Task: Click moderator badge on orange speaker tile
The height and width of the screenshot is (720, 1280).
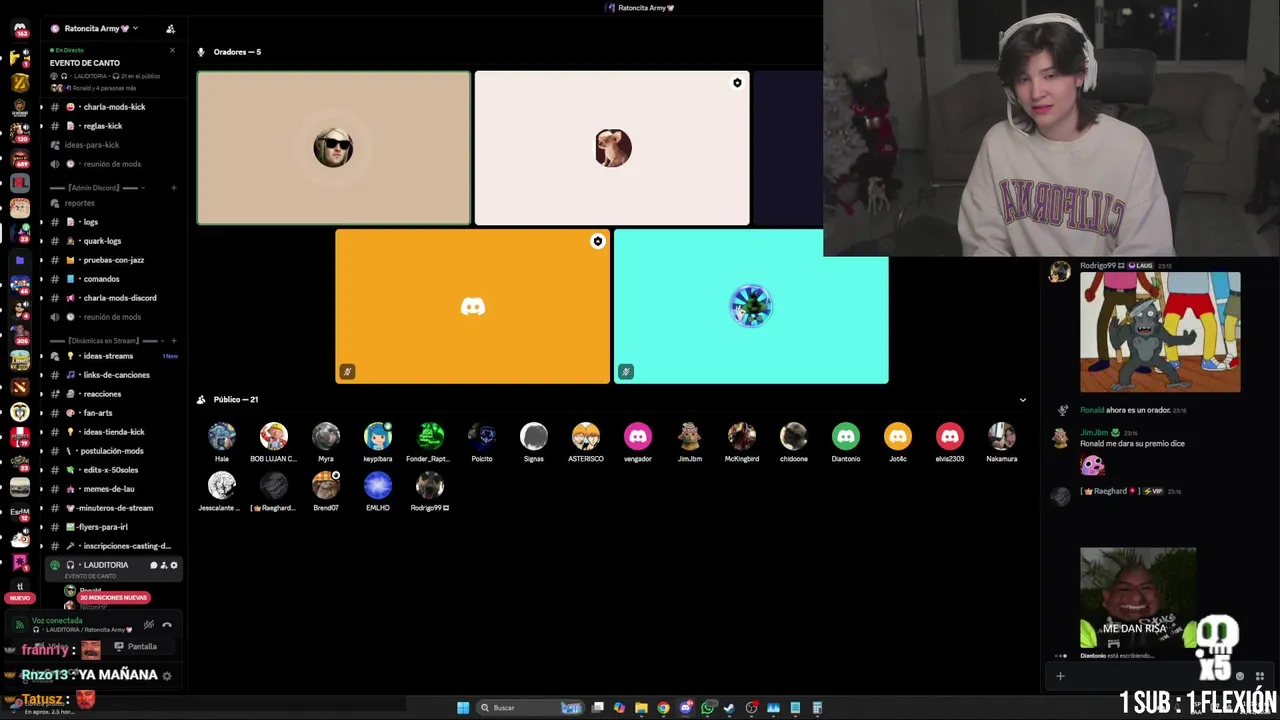Action: coord(597,241)
